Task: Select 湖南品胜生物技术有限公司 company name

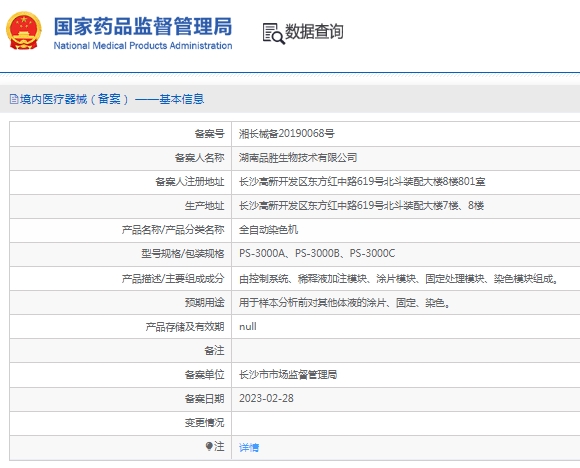Action: click(298, 158)
